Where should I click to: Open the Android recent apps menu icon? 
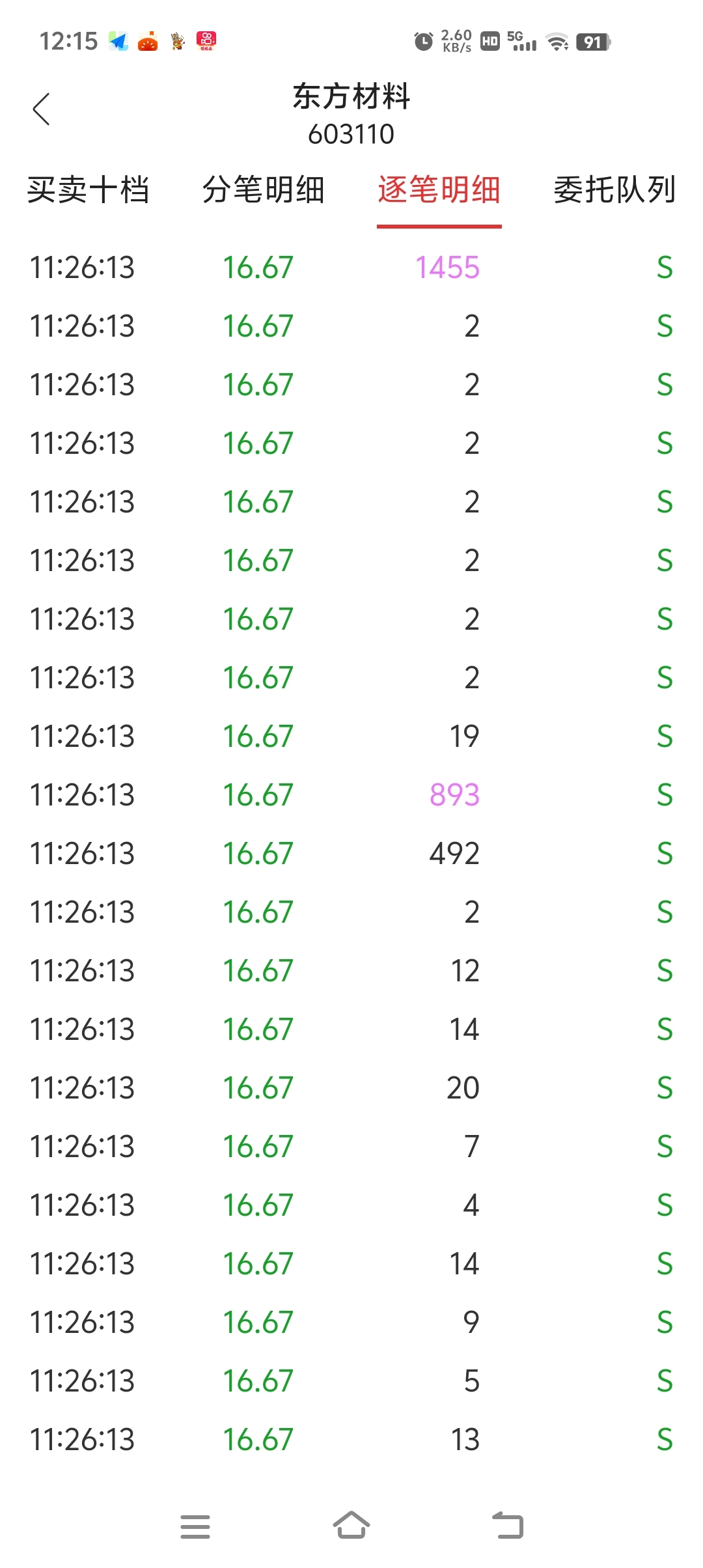pos(195,1526)
